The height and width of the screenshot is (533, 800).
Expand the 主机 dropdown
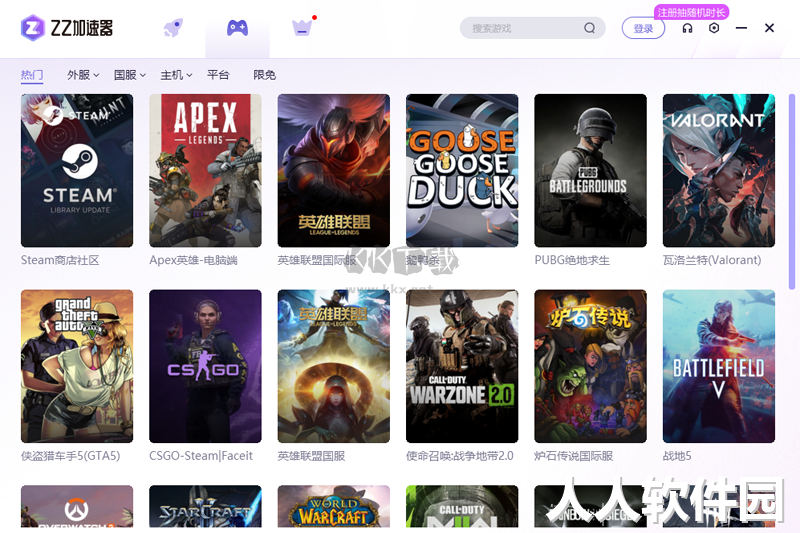click(176, 75)
